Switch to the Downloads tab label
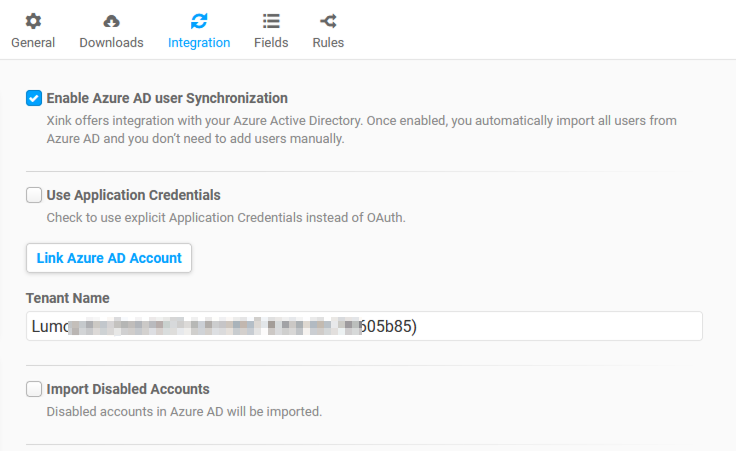Screen dimensions: 736x451 (x=111, y=43)
